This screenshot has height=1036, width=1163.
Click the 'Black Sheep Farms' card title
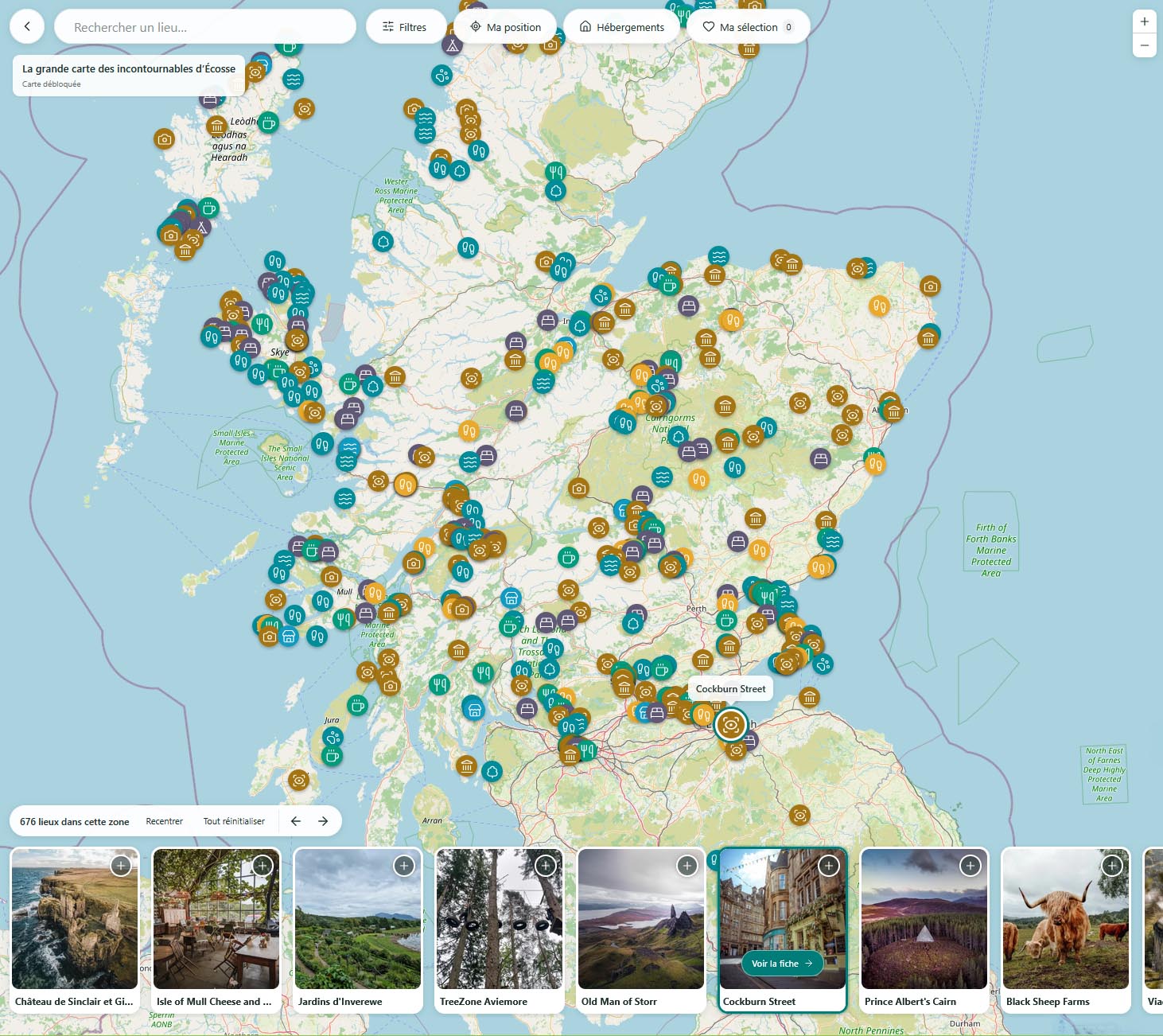click(1048, 1001)
